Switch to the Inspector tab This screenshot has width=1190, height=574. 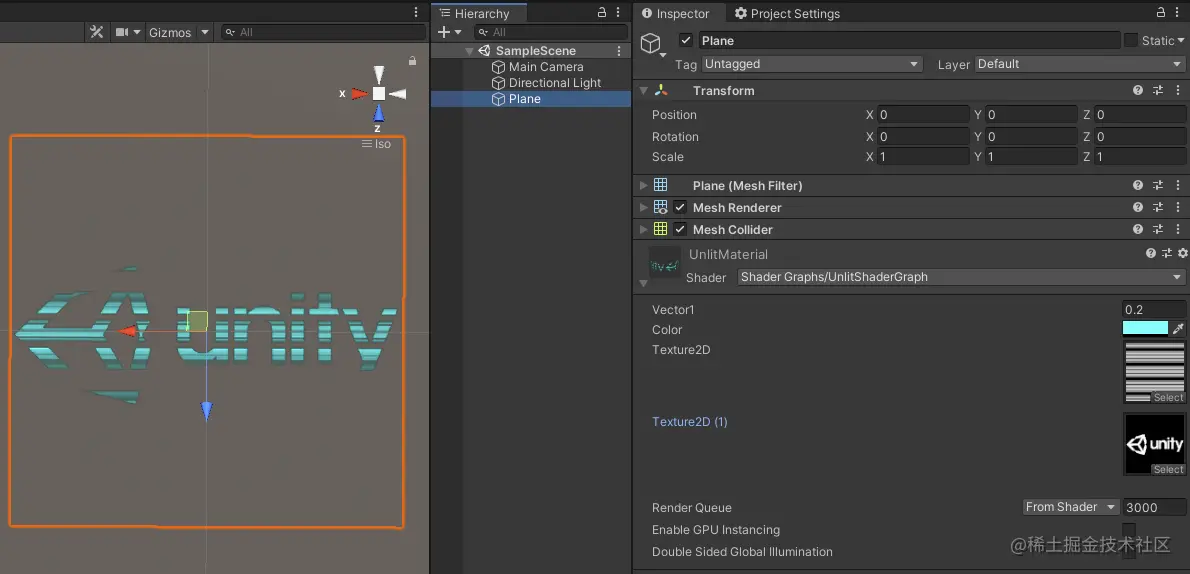pyautogui.click(x=675, y=13)
